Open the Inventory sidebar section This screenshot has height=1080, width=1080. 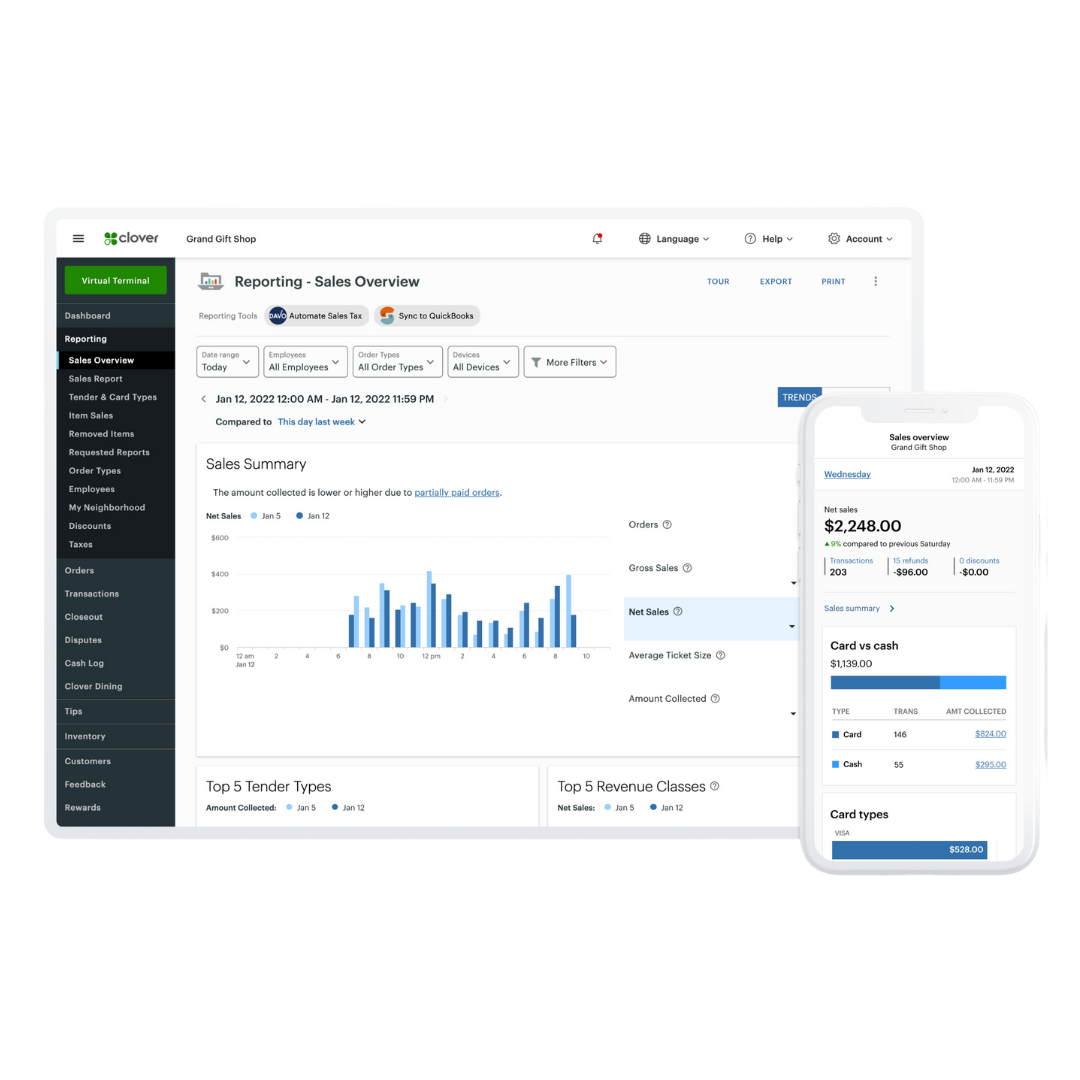click(85, 736)
